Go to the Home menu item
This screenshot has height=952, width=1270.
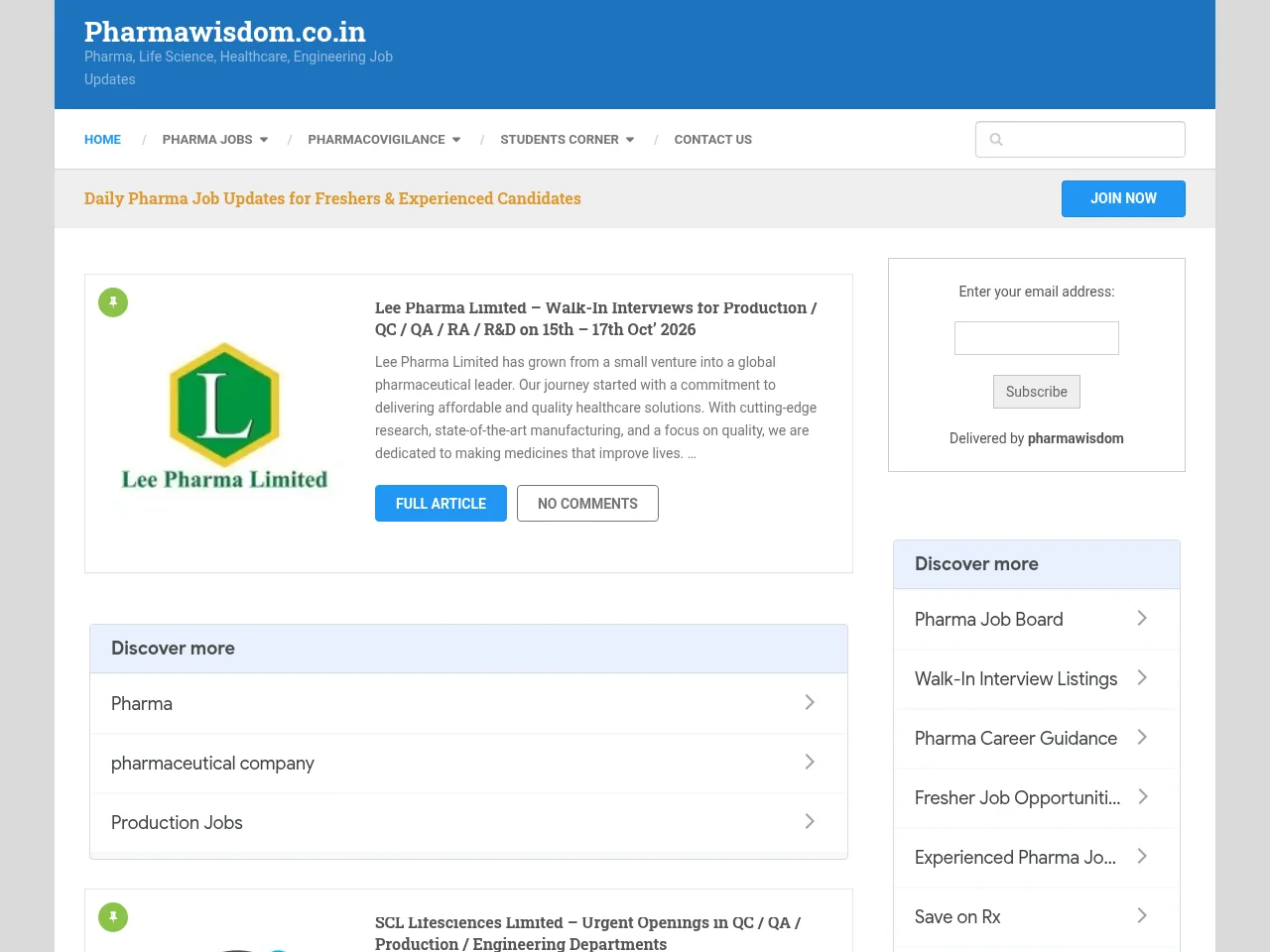click(102, 140)
